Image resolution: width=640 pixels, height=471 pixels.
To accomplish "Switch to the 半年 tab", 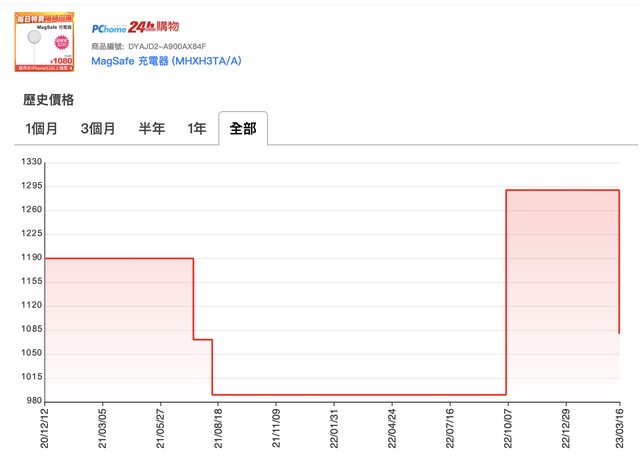I will click(x=151, y=129).
